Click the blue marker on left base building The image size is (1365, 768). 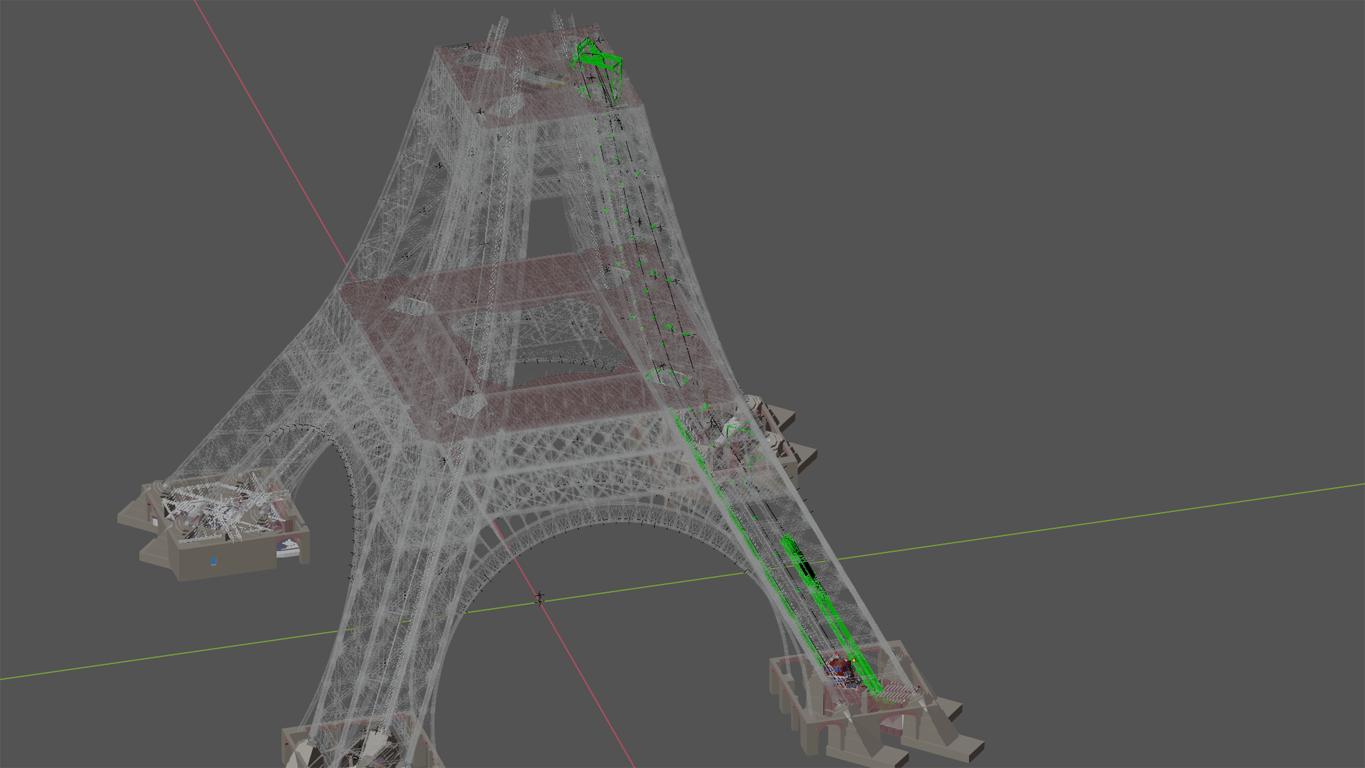tap(214, 562)
